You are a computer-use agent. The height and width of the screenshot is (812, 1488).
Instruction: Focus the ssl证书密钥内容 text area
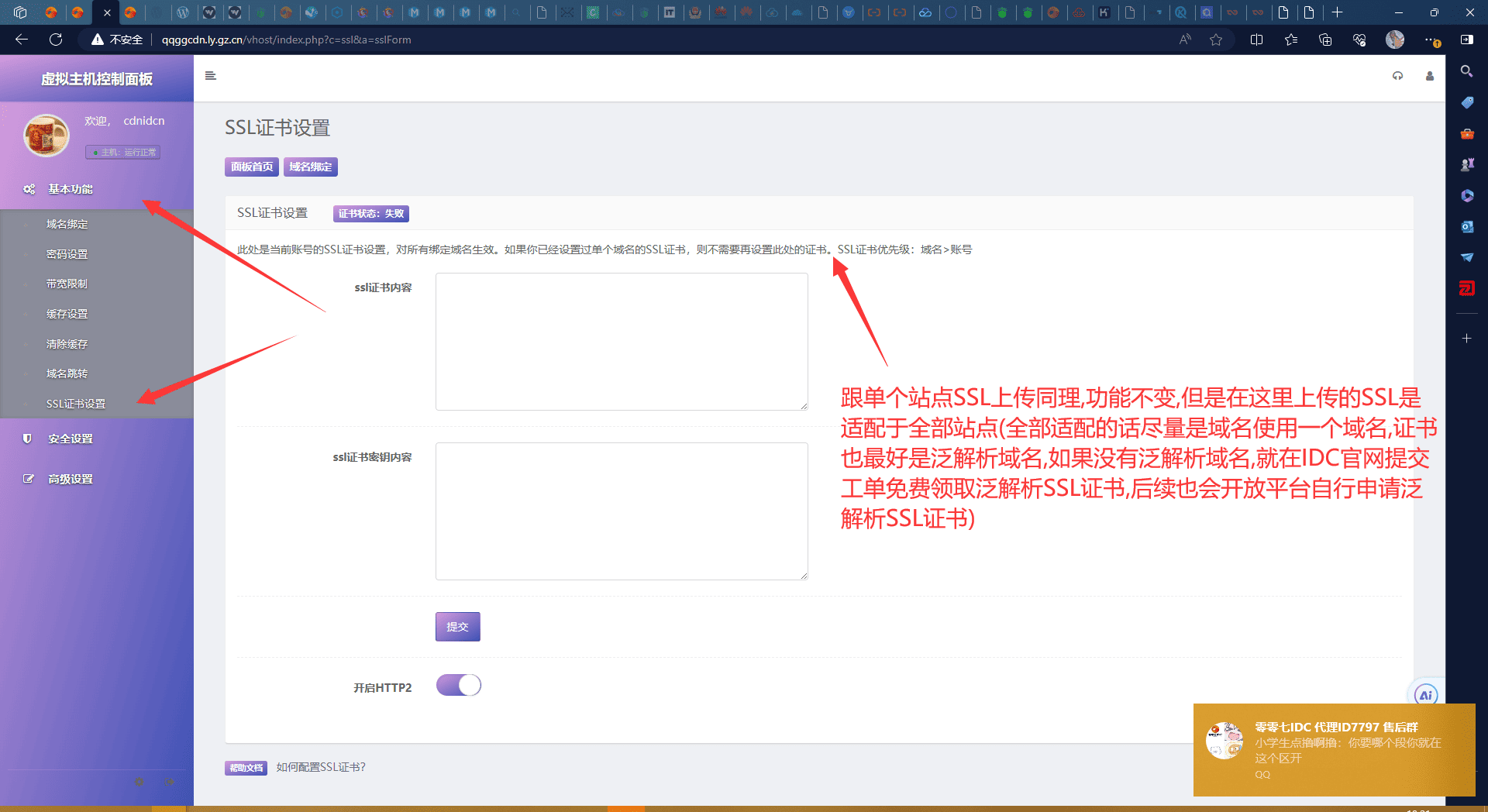[621, 511]
